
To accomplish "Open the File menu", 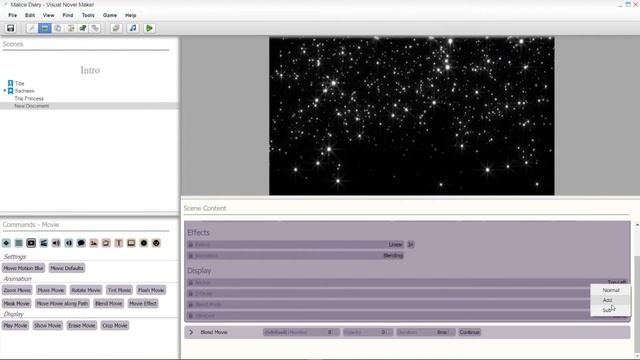I will [x=13, y=15].
